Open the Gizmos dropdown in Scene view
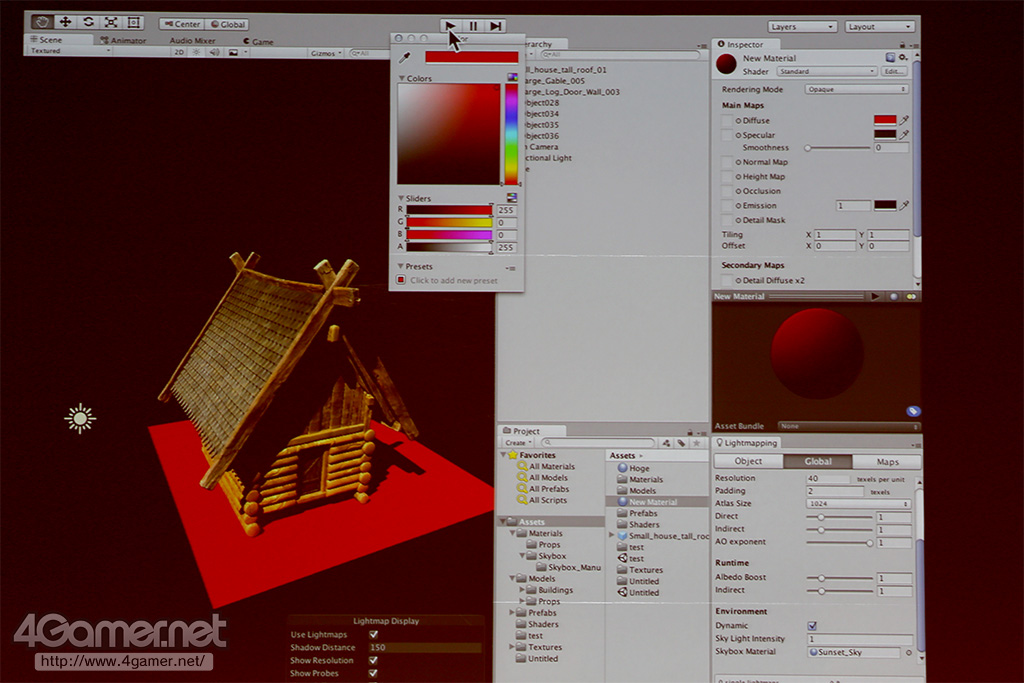The image size is (1024, 683). [326, 53]
